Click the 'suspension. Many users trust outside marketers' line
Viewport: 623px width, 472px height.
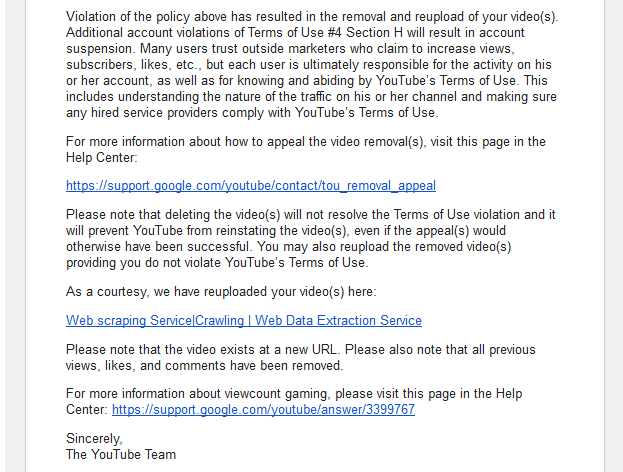pos(290,48)
